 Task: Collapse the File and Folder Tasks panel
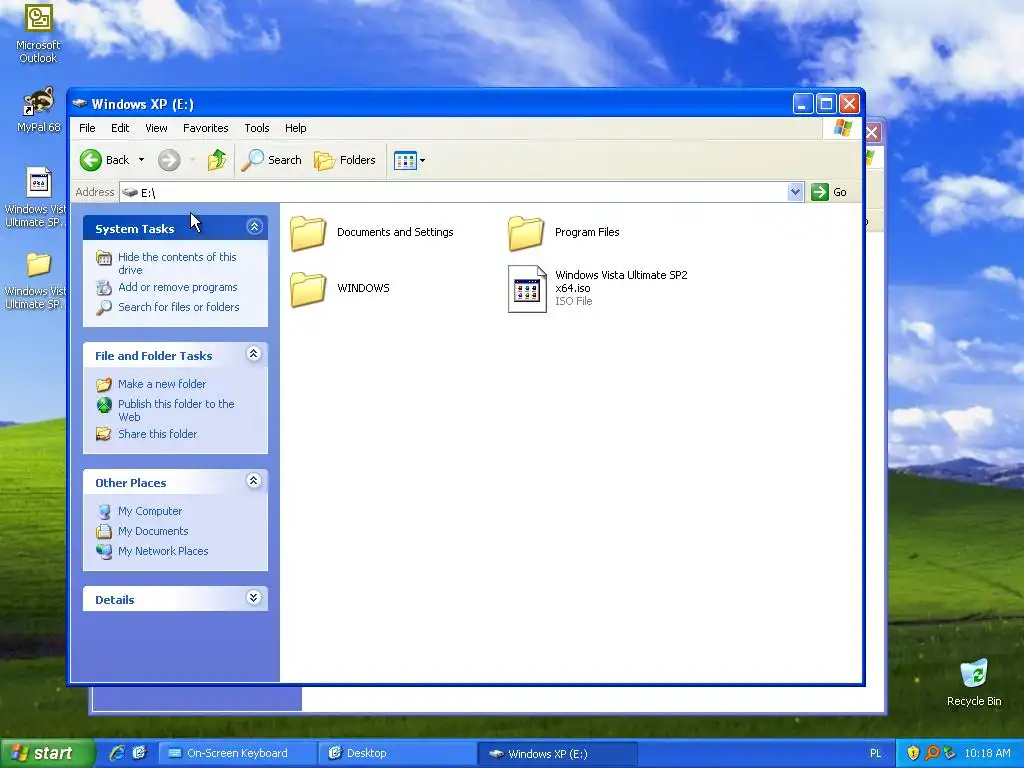click(x=254, y=354)
